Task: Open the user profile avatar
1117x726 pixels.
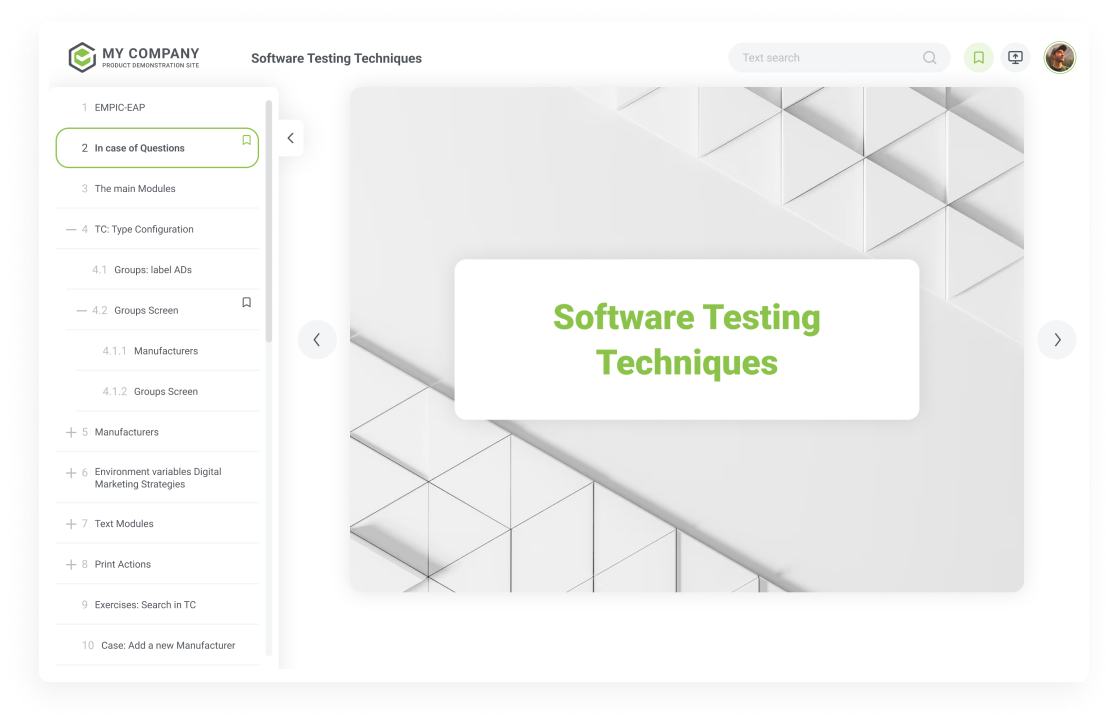Action: click(x=1059, y=58)
